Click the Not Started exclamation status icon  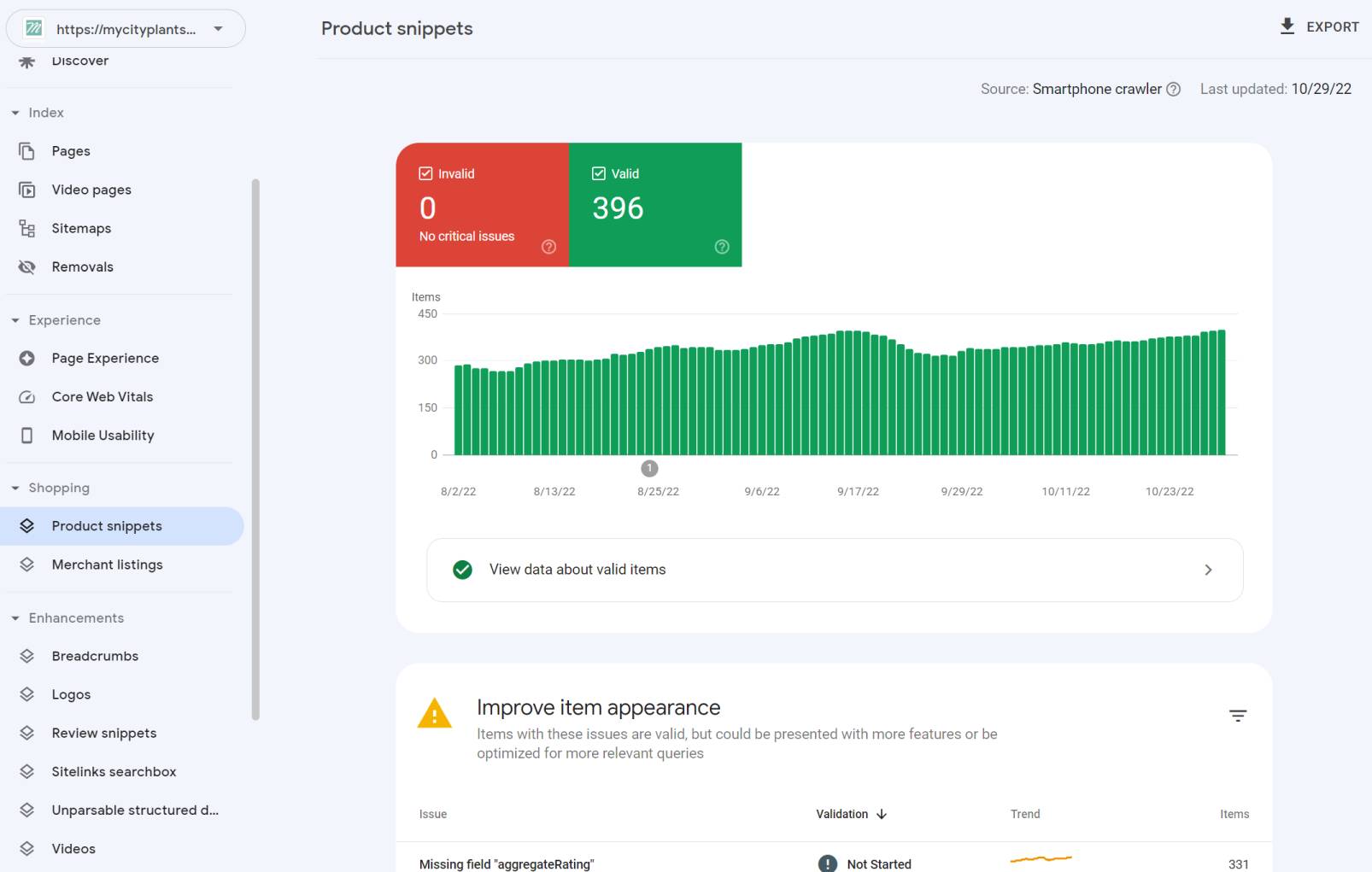pos(828,863)
